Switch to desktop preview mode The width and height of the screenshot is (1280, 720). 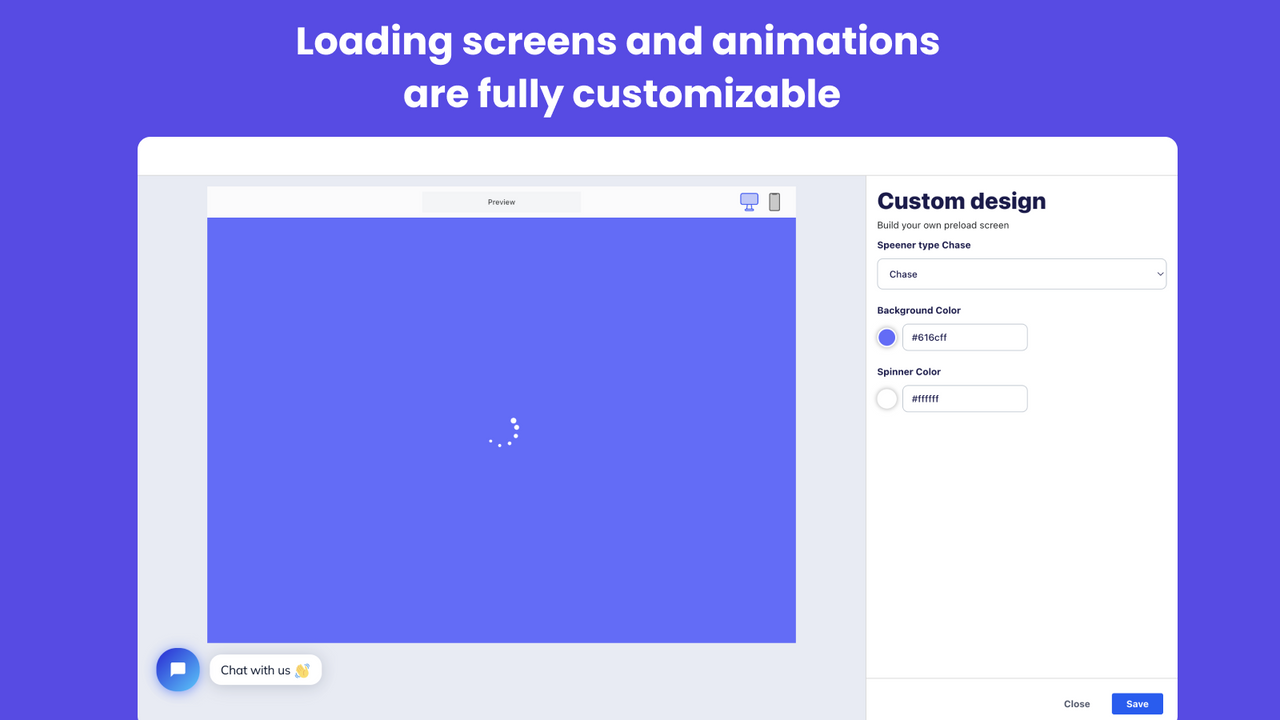(x=749, y=202)
